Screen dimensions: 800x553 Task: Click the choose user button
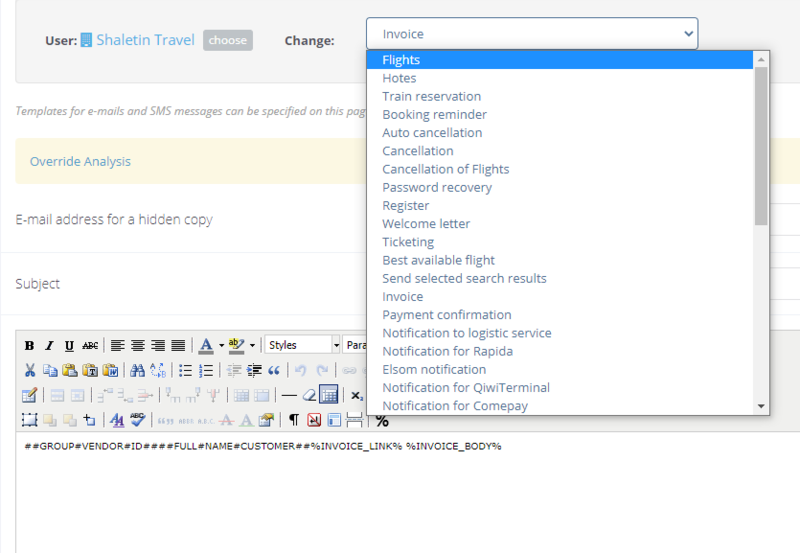(228, 40)
